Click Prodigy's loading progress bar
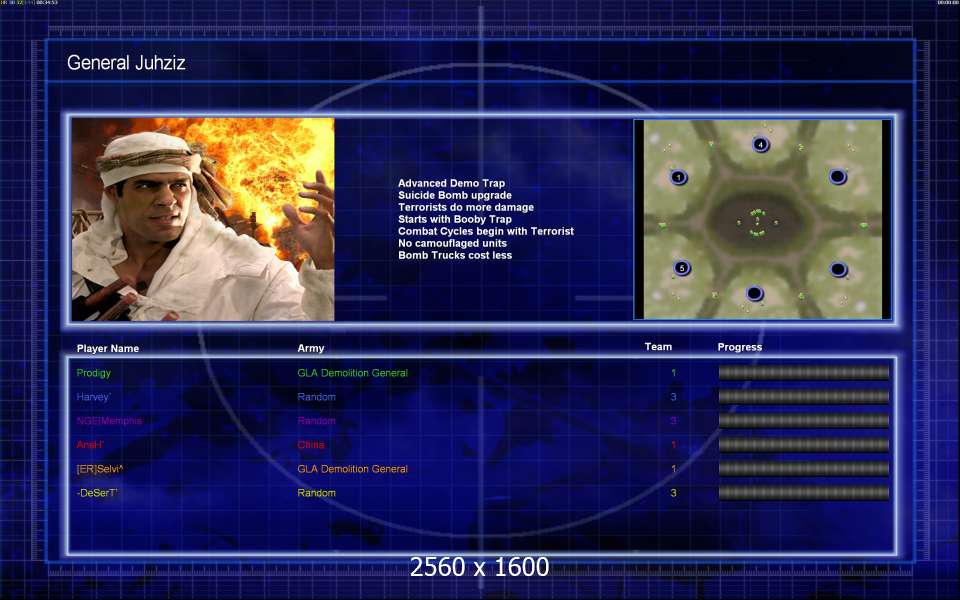This screenshot has width=960, height=600. click(804, 372)
